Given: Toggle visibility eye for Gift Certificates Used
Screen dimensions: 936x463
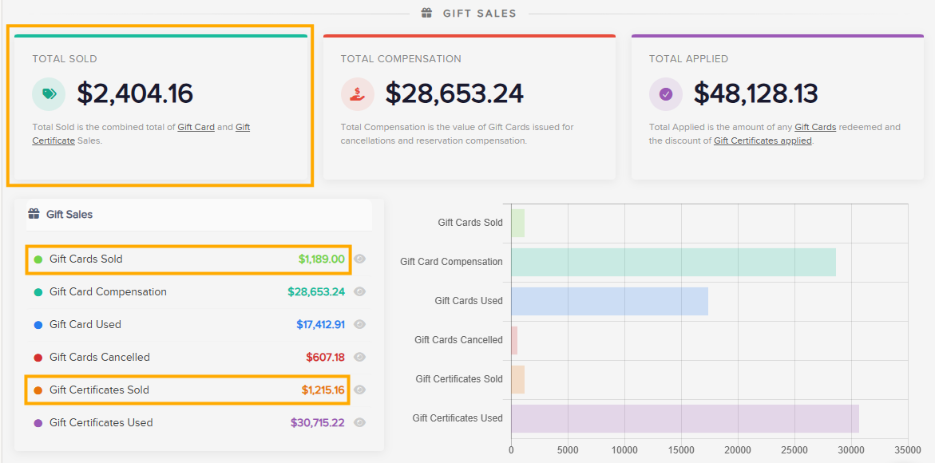Looking at the screenshot, I should pos(359,422).
